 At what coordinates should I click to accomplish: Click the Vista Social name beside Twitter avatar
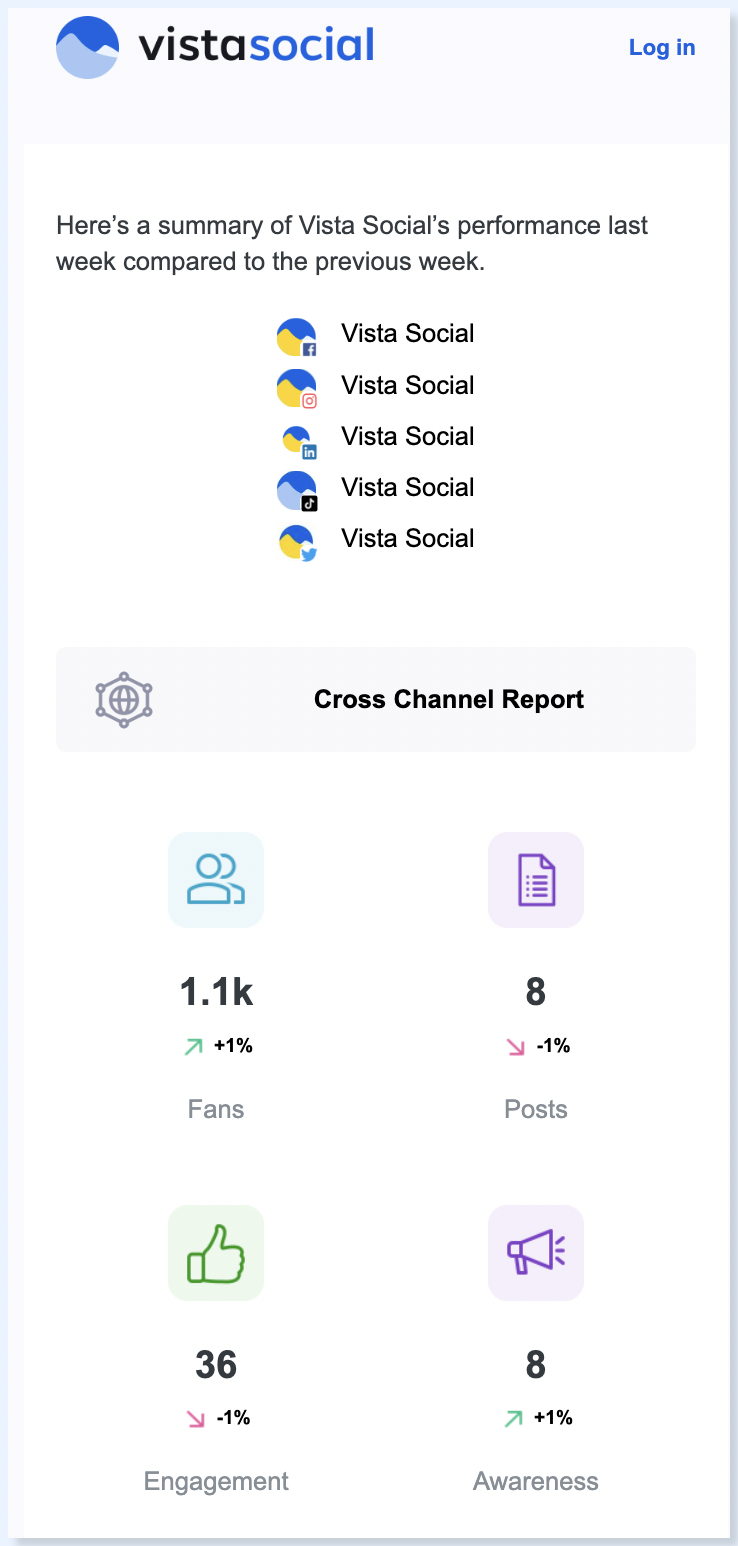click(408, 538)
